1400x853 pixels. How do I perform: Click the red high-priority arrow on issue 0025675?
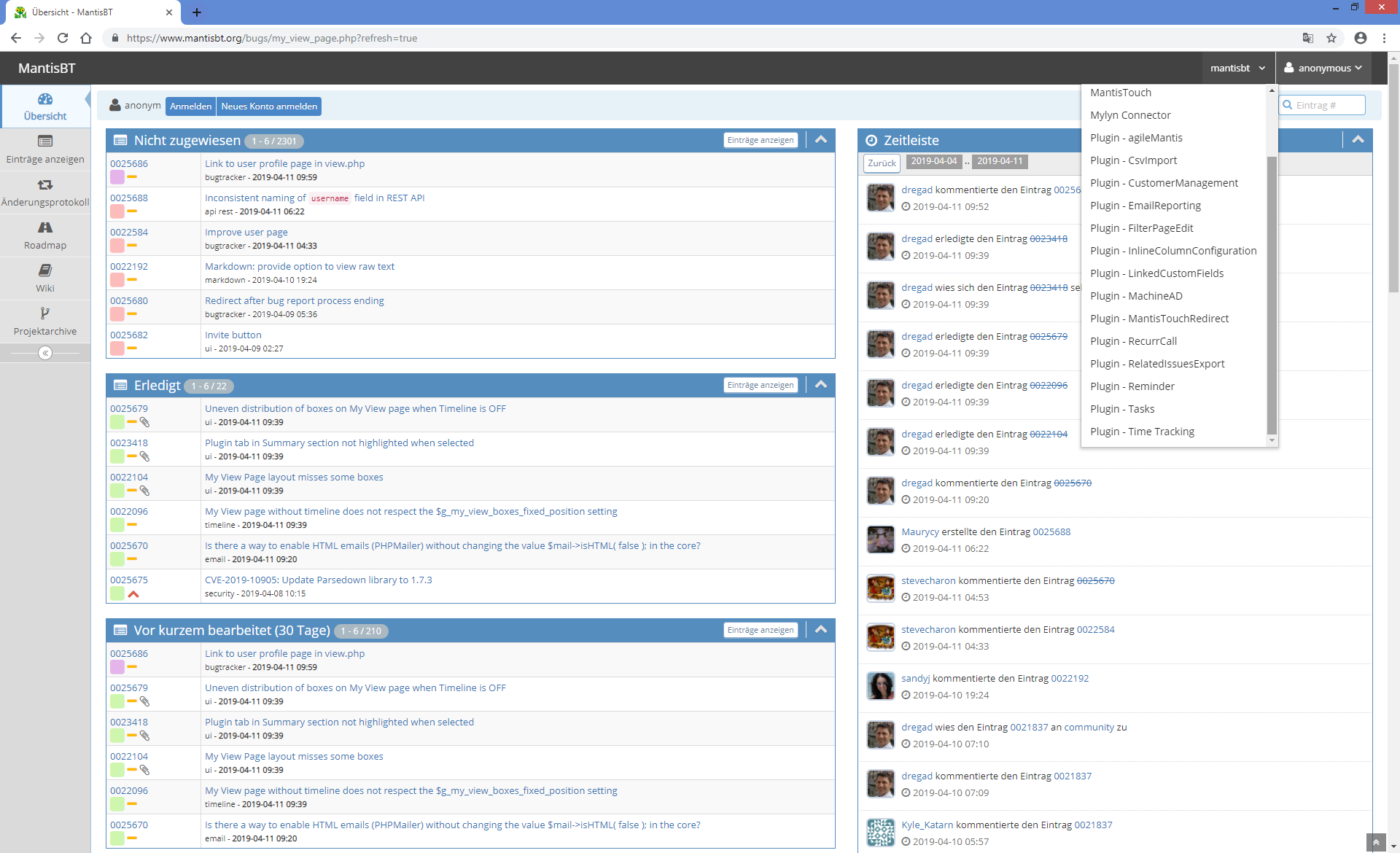tap(133, 594)
